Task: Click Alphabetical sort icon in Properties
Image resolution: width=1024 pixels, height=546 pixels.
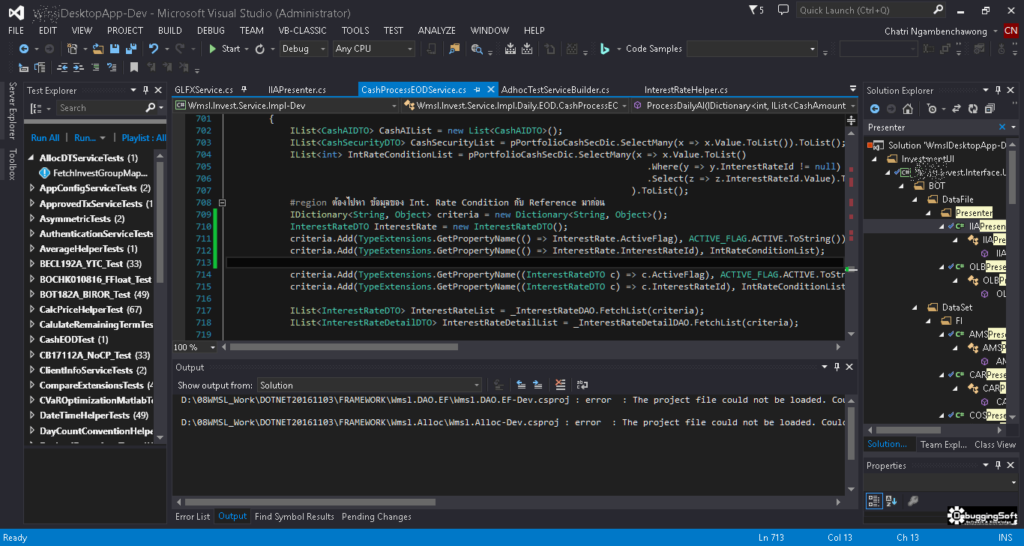Action: [893, 501]
